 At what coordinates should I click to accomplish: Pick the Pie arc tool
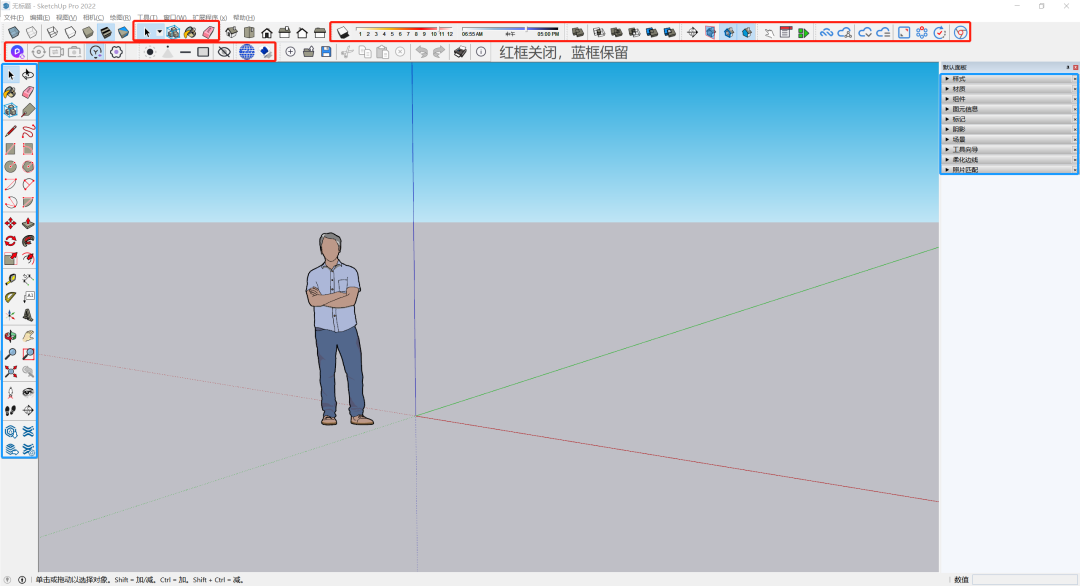28,202
